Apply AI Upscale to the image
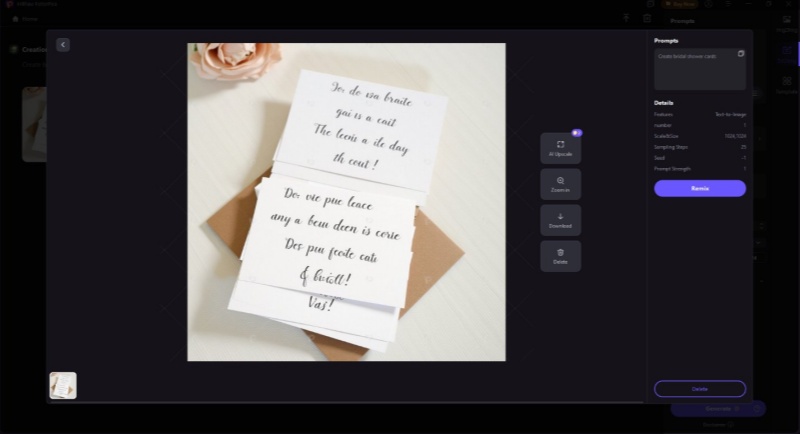Screen dimensions: 800x434 click(560, 148)
